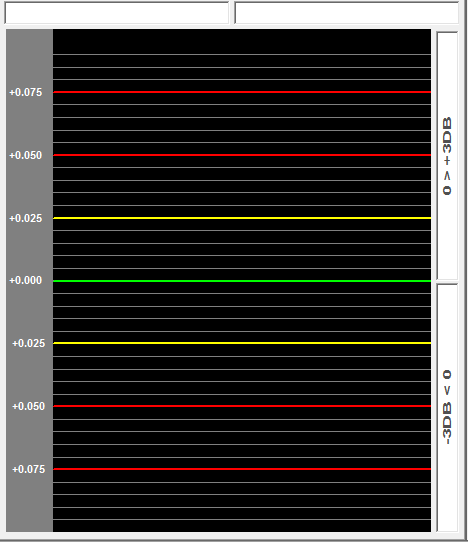Image resolution: width=468 pixels, height=542 pixels.
Task: Click the upper +0.075 scale label
Action: coord(26,92)
